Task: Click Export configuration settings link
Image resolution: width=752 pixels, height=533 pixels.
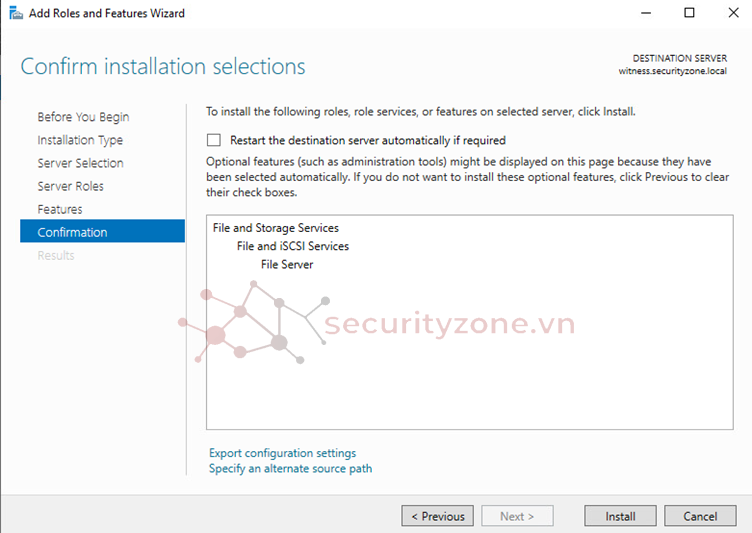Action: tap(282, 453)
